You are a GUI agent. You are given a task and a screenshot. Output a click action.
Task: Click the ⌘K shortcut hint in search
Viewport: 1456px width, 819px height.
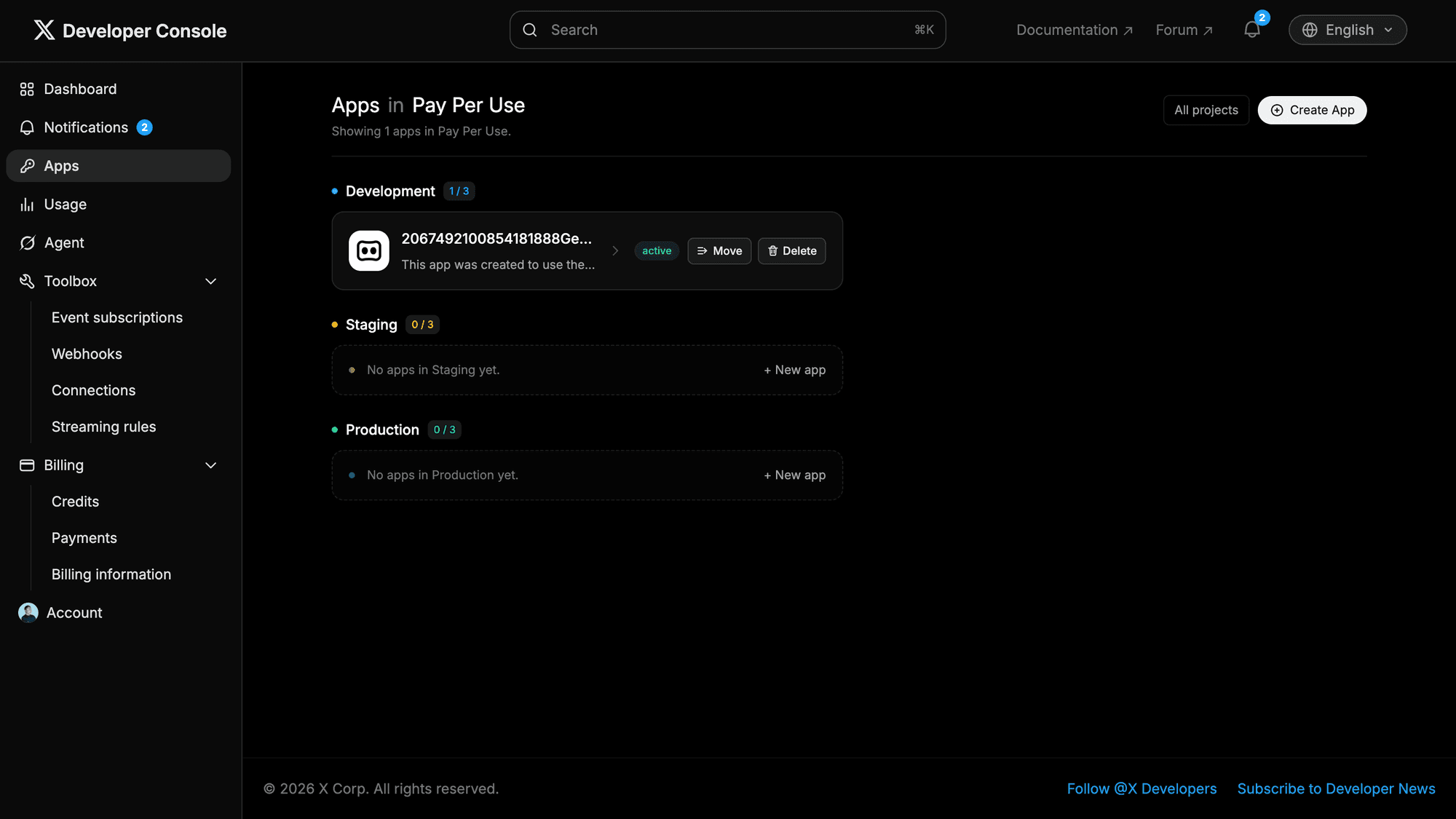tap(924, 30)
